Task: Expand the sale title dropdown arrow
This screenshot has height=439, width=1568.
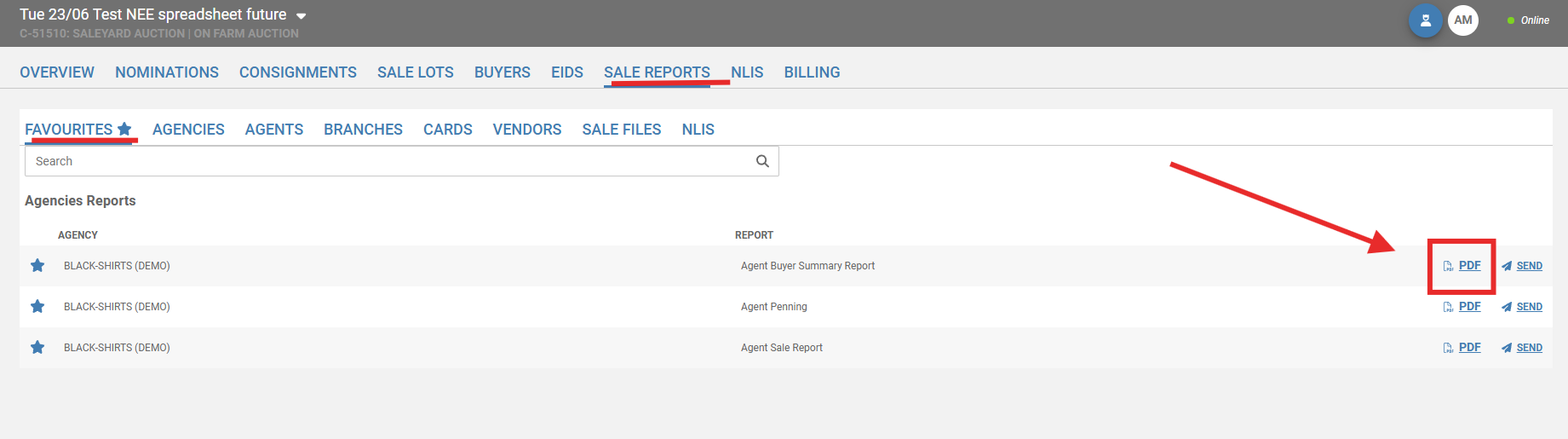Action: click(301, 16)
